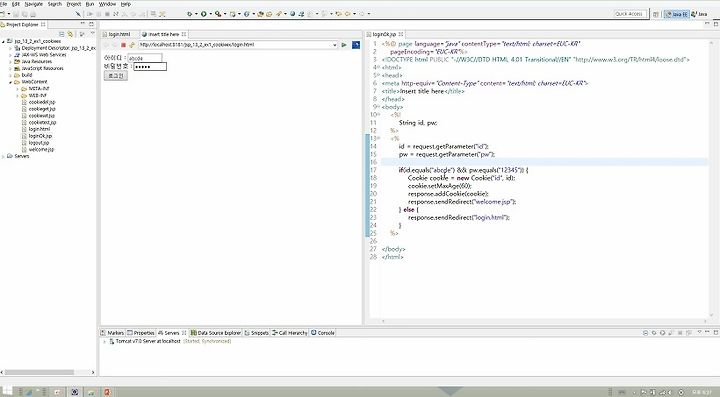Open the Navigate menu
This screenshot has width=720, height=397.
point(34,4)
